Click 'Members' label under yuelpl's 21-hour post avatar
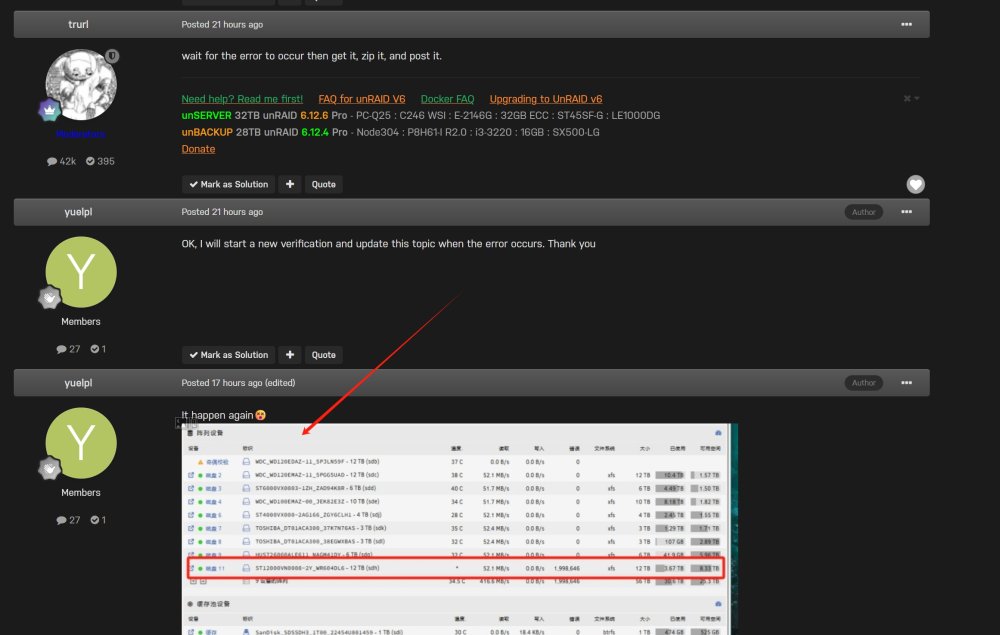Image resolution: width=1000 pixels, height=635 pixels. tap(80, 321)
